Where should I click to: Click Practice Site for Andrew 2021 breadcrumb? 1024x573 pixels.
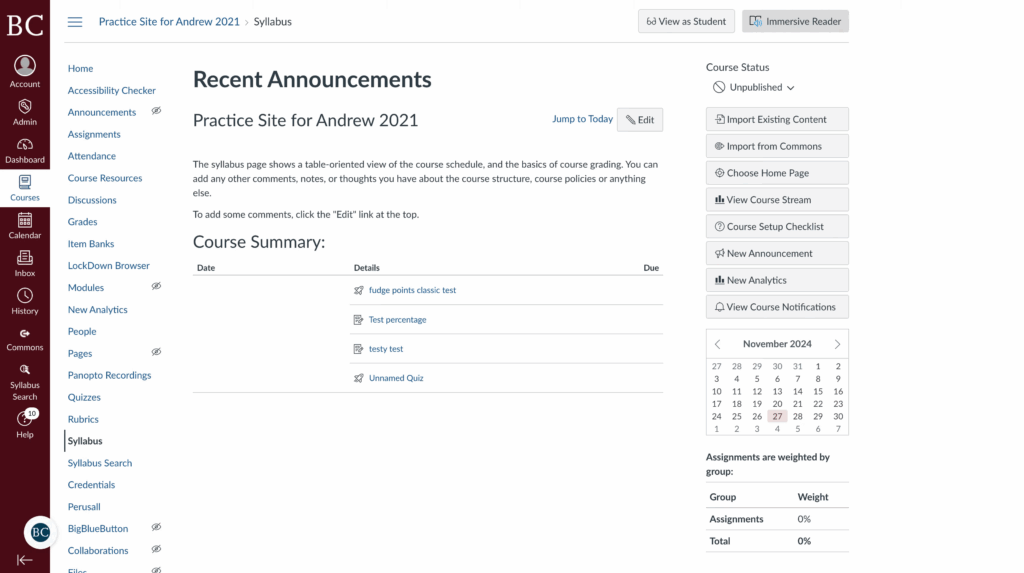click(169, 22)
